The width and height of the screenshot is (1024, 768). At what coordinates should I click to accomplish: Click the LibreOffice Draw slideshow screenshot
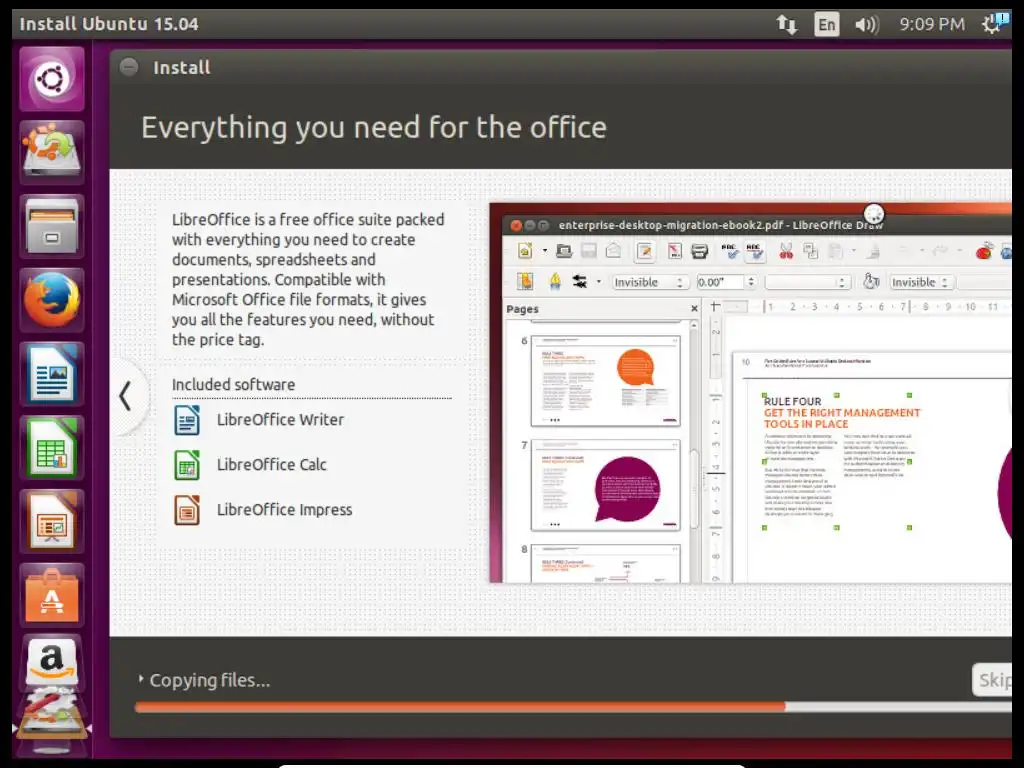click(750, 392)
